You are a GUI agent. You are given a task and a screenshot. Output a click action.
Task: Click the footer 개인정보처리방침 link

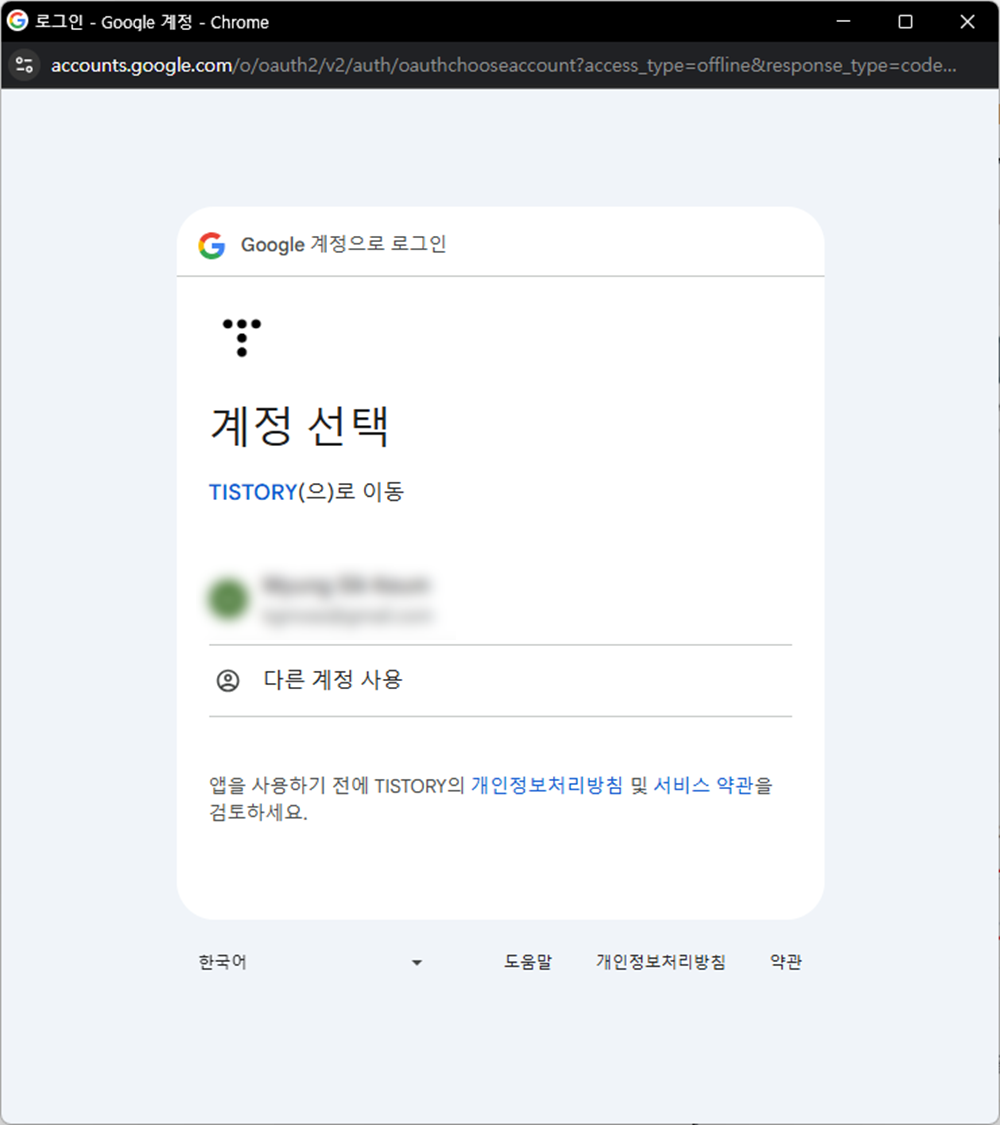click(x=661, y=962)
